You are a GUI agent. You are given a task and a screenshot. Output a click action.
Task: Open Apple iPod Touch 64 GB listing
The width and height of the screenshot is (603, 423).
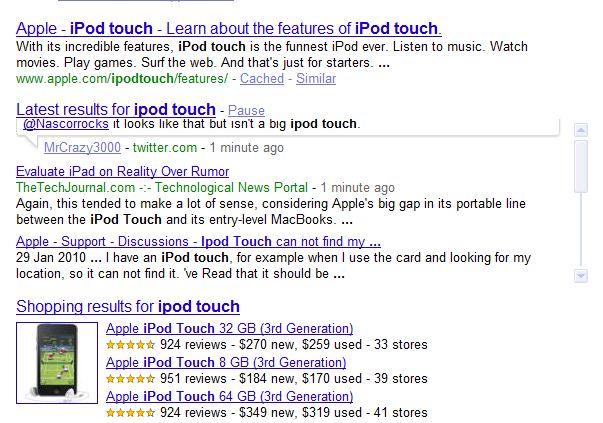point(230,396)
